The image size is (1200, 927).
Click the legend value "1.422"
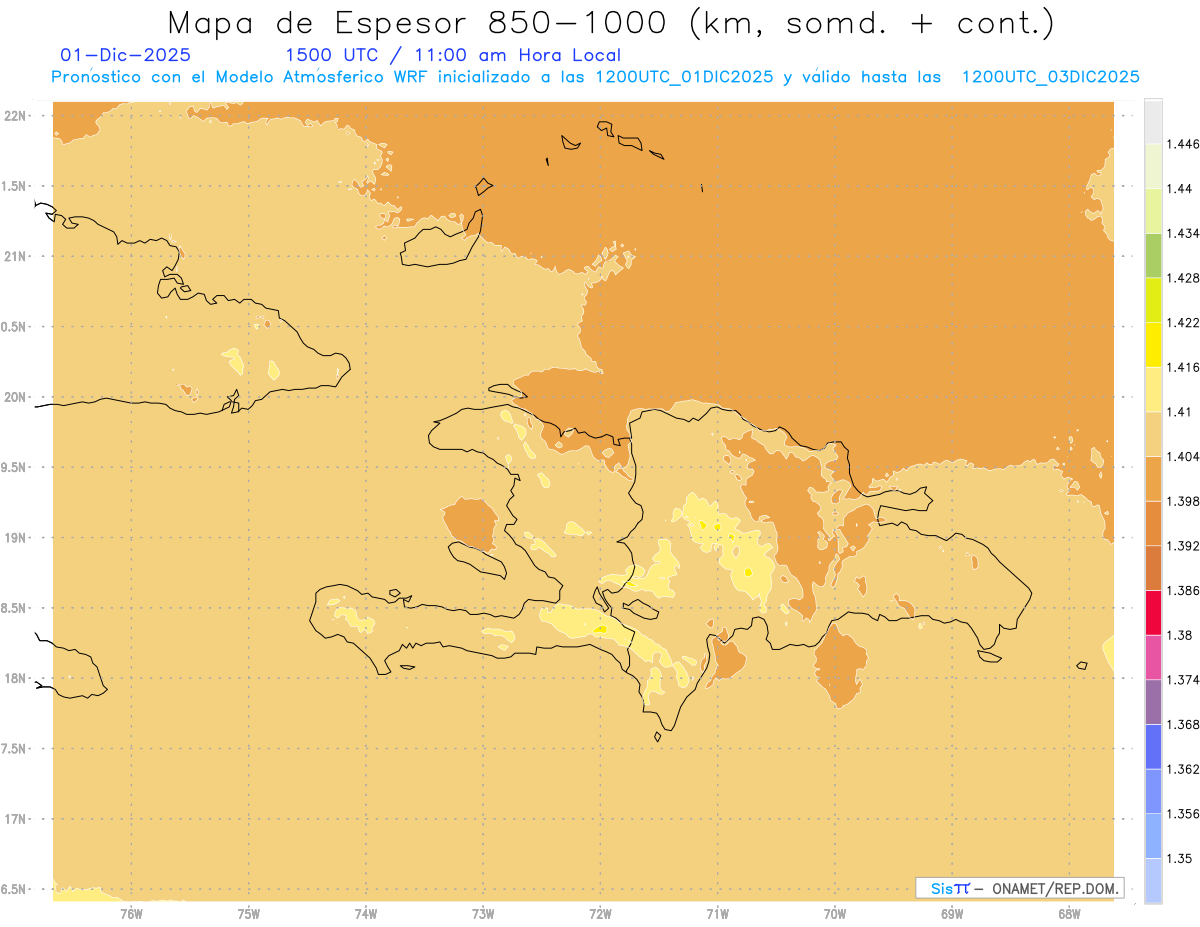pos(1183,322)
